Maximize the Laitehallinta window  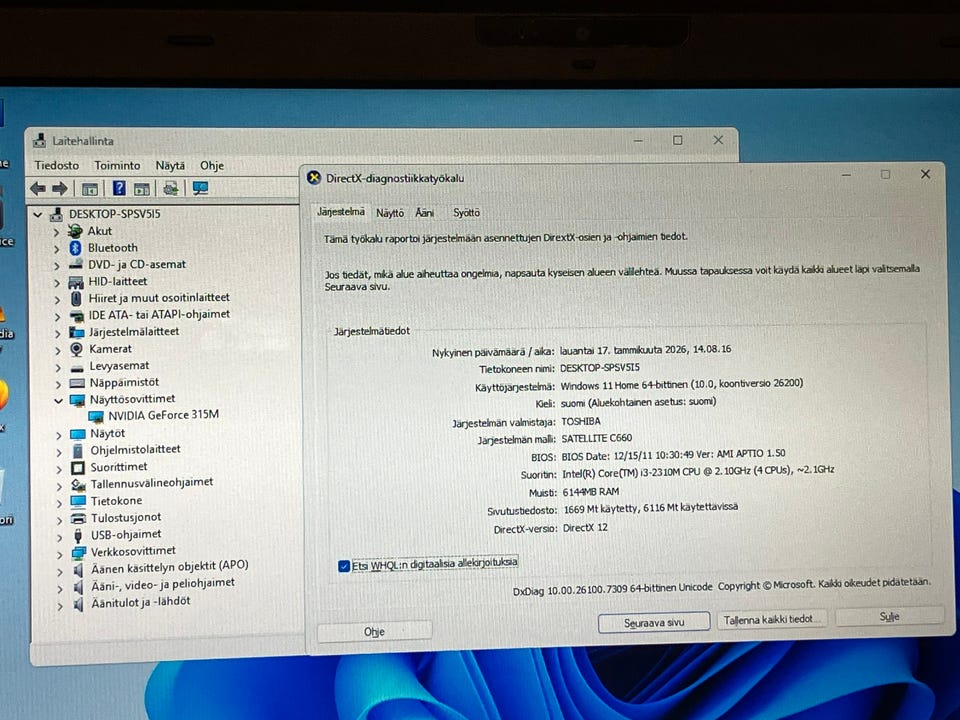click(x=677, y=140)
